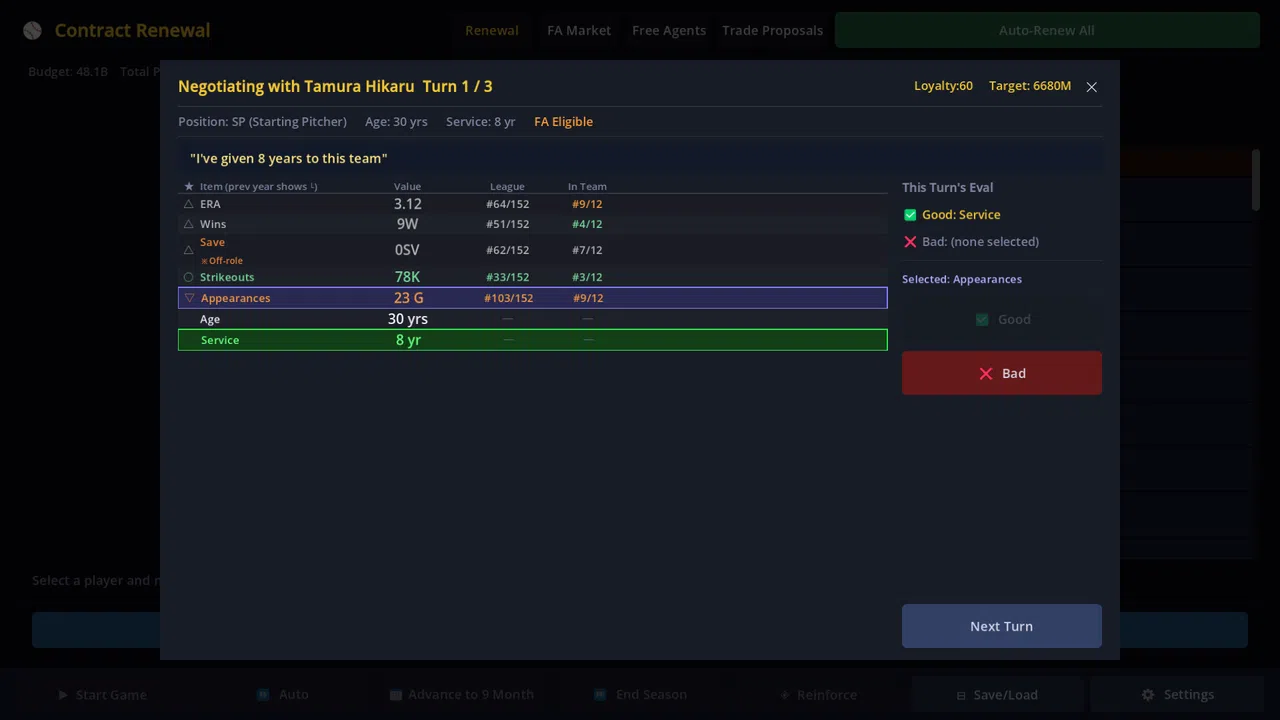The width and height of the screenshot is (1280, 720).
Task: Toggle the Bad: (none selected) marker
Action: pos(910,242)
